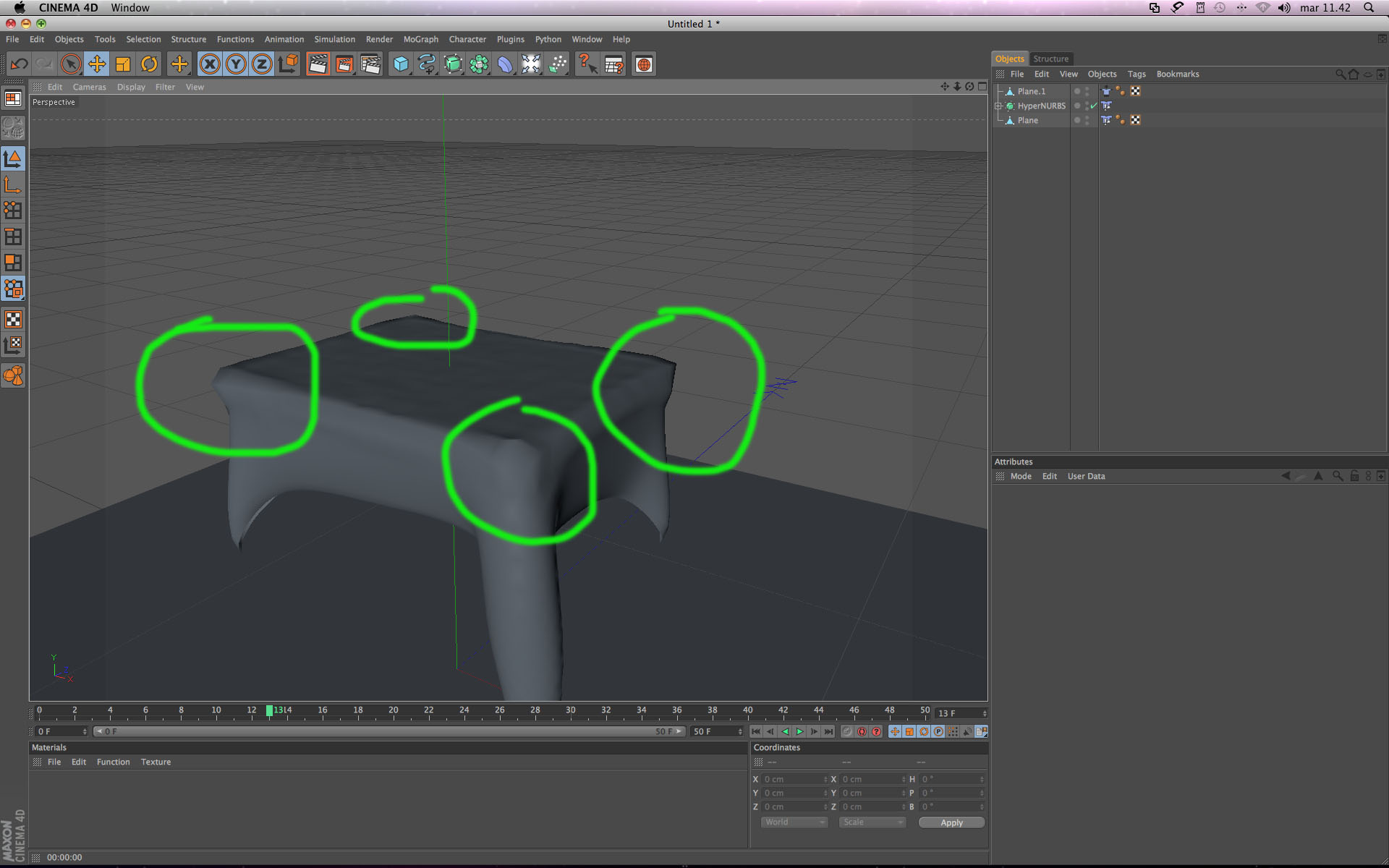Toggle HyperNURBS green enable checkmark
The image size is (1389, 868).
(x=1094, y=106)
